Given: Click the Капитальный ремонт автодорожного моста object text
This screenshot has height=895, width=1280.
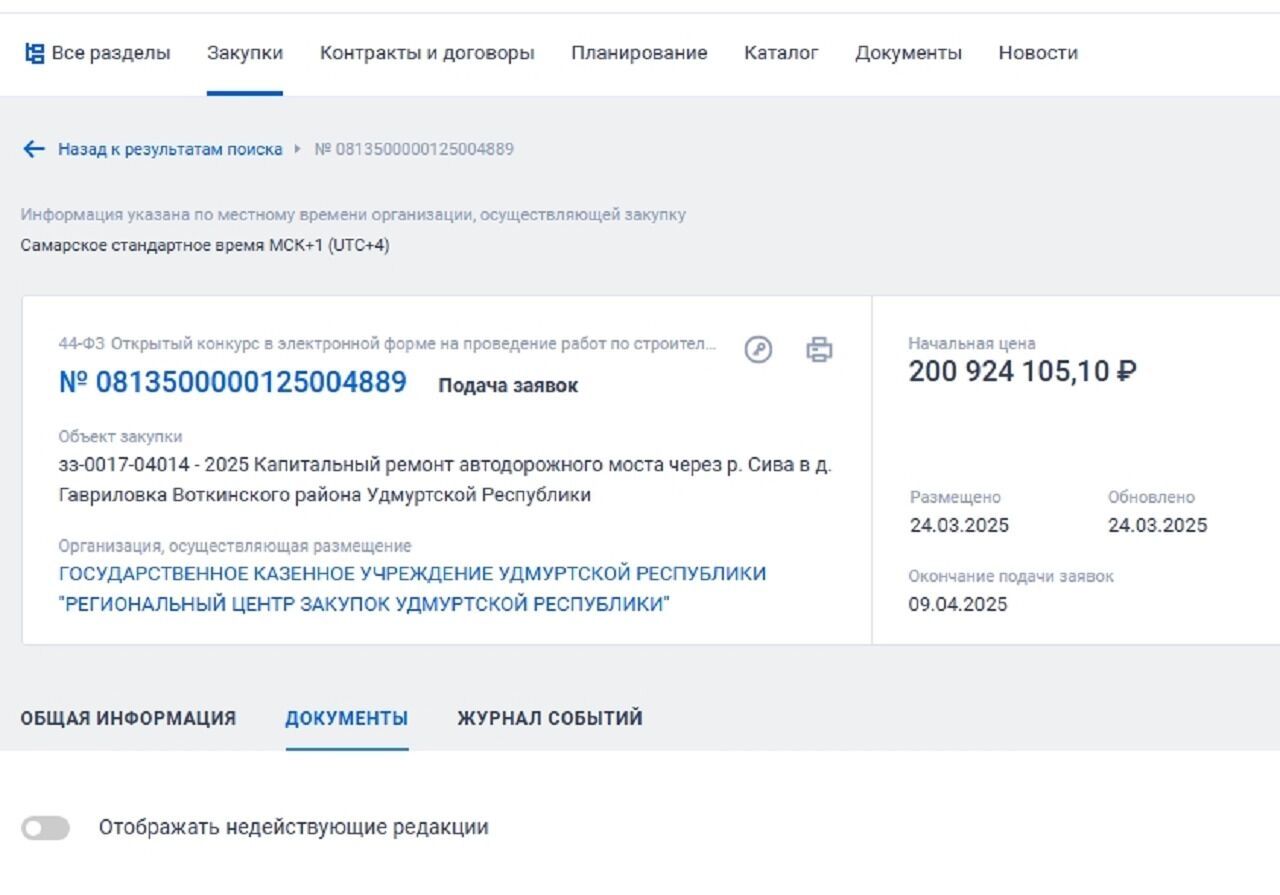Looking at the screenshot, I should pyautogui.click(x=445, y=480).
